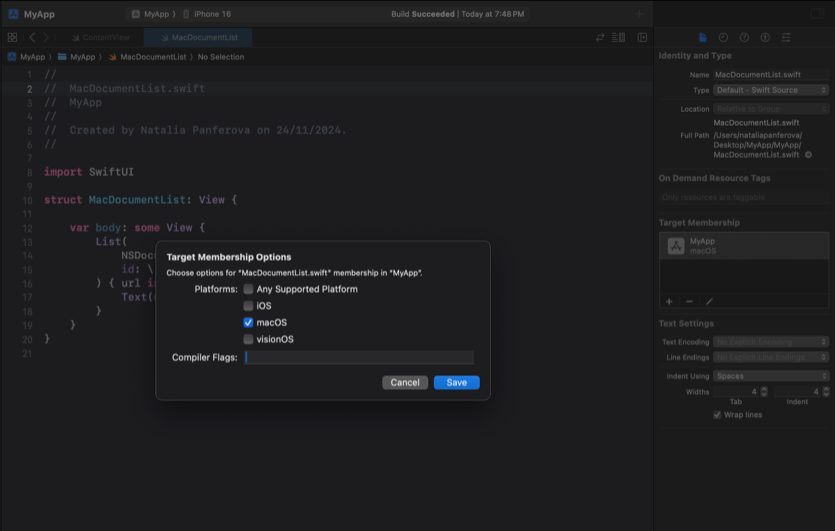The height and width of the screenshot is (531, 835).
Task: Select the MacDocumentList tab
Action: [198, 37]
